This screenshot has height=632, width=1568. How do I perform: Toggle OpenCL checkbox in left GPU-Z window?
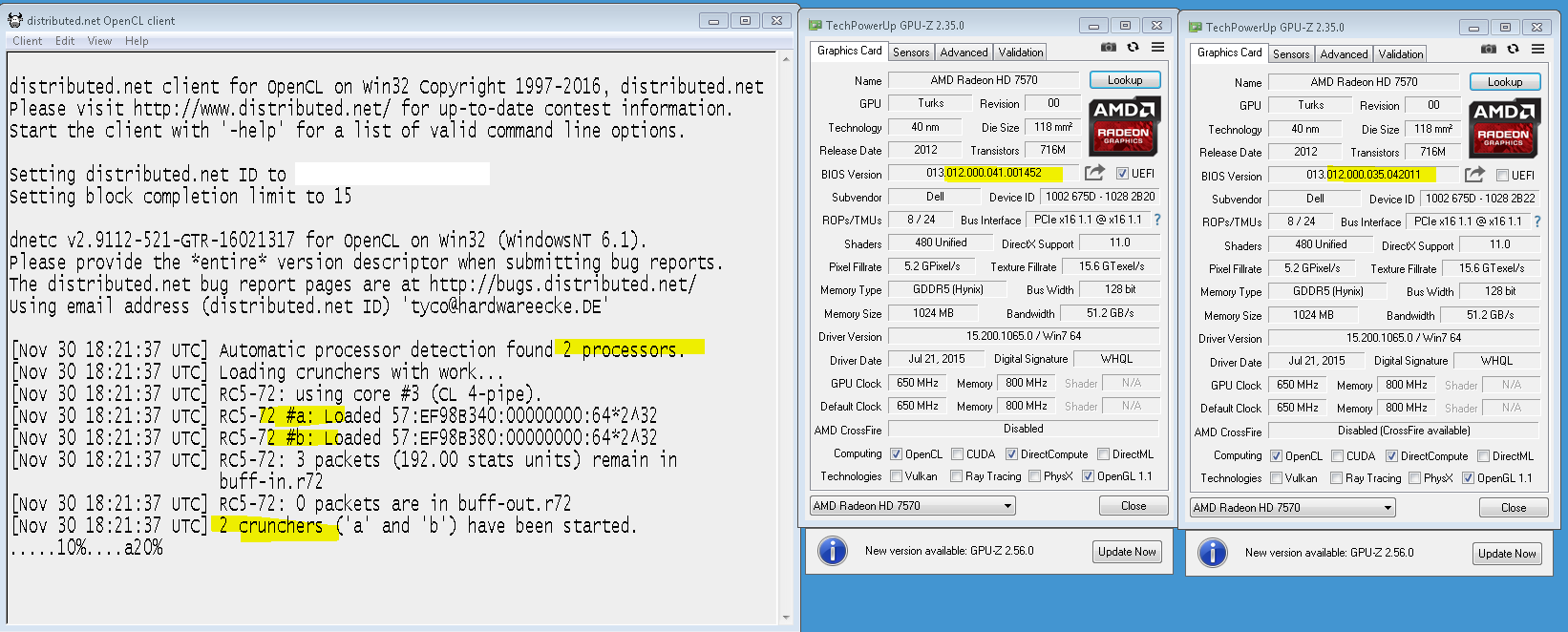896,454
